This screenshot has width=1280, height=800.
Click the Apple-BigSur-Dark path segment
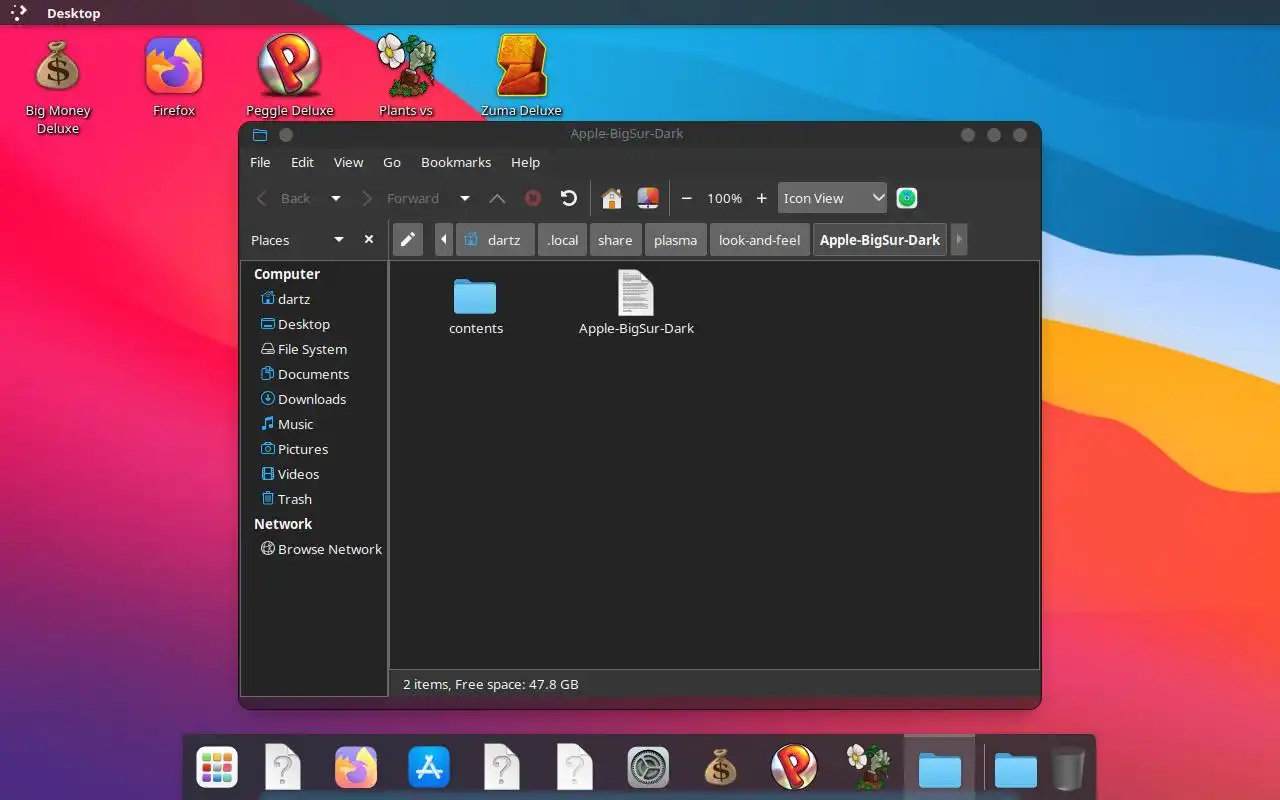click(880, 240)
